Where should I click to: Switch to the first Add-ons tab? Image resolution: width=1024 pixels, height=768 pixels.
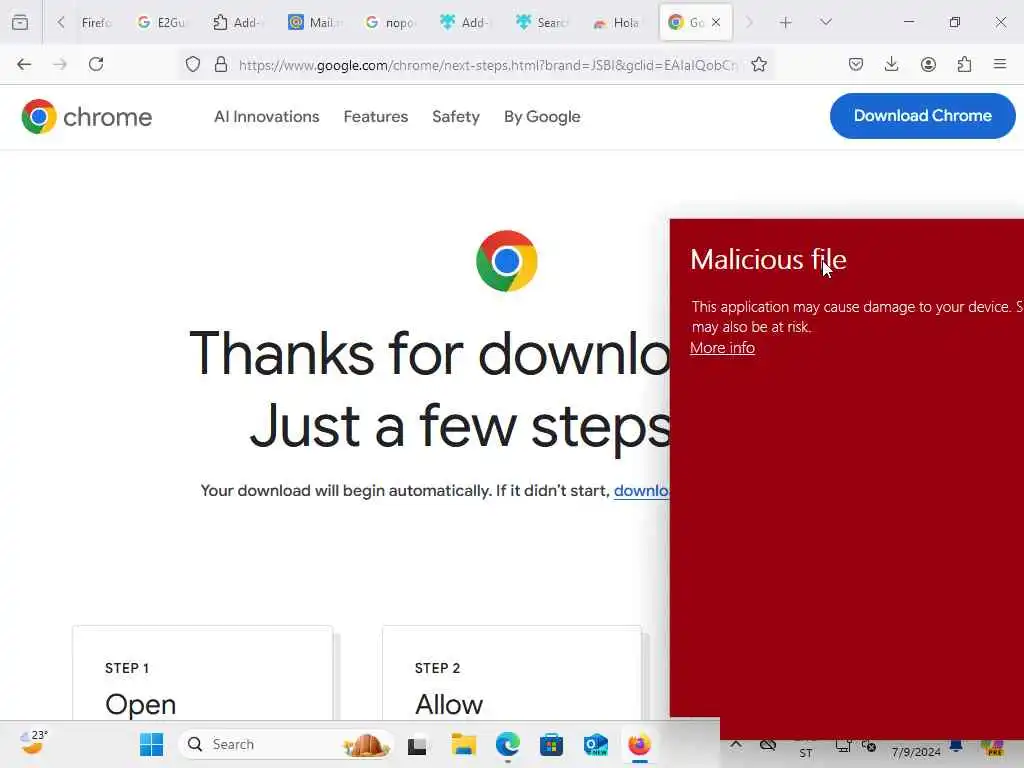[238, 23]
